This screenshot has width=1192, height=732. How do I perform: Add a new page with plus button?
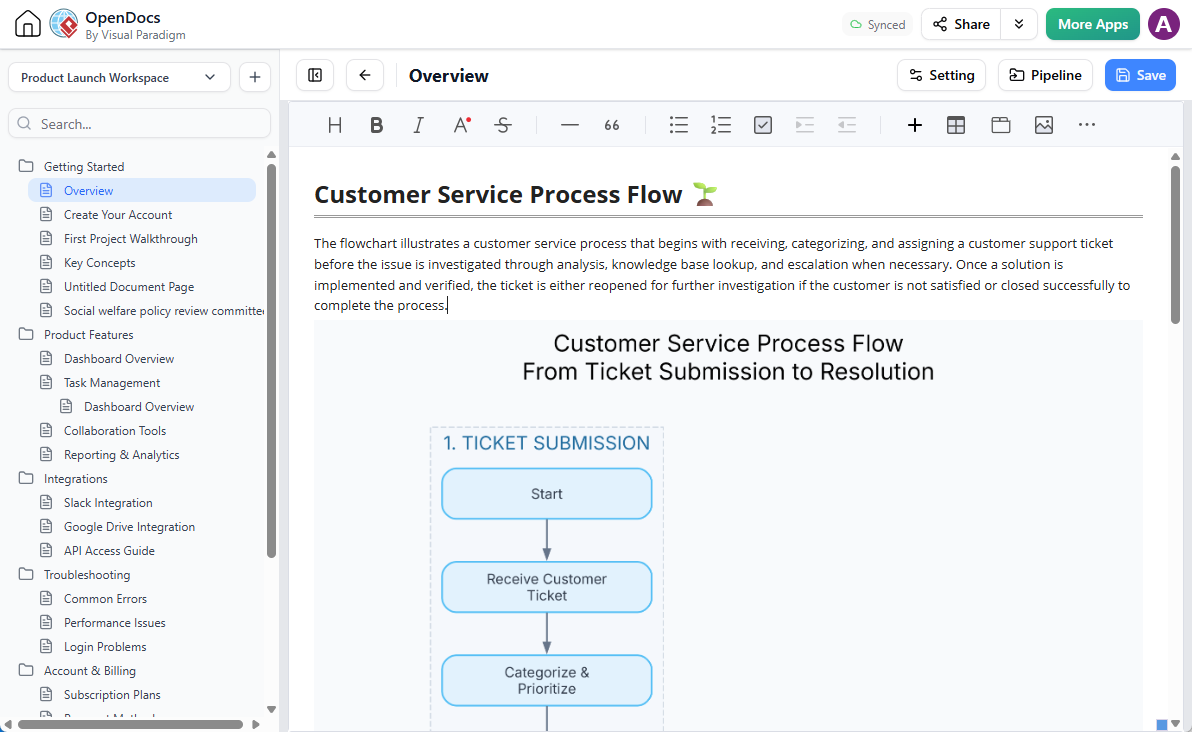(255, 77)
